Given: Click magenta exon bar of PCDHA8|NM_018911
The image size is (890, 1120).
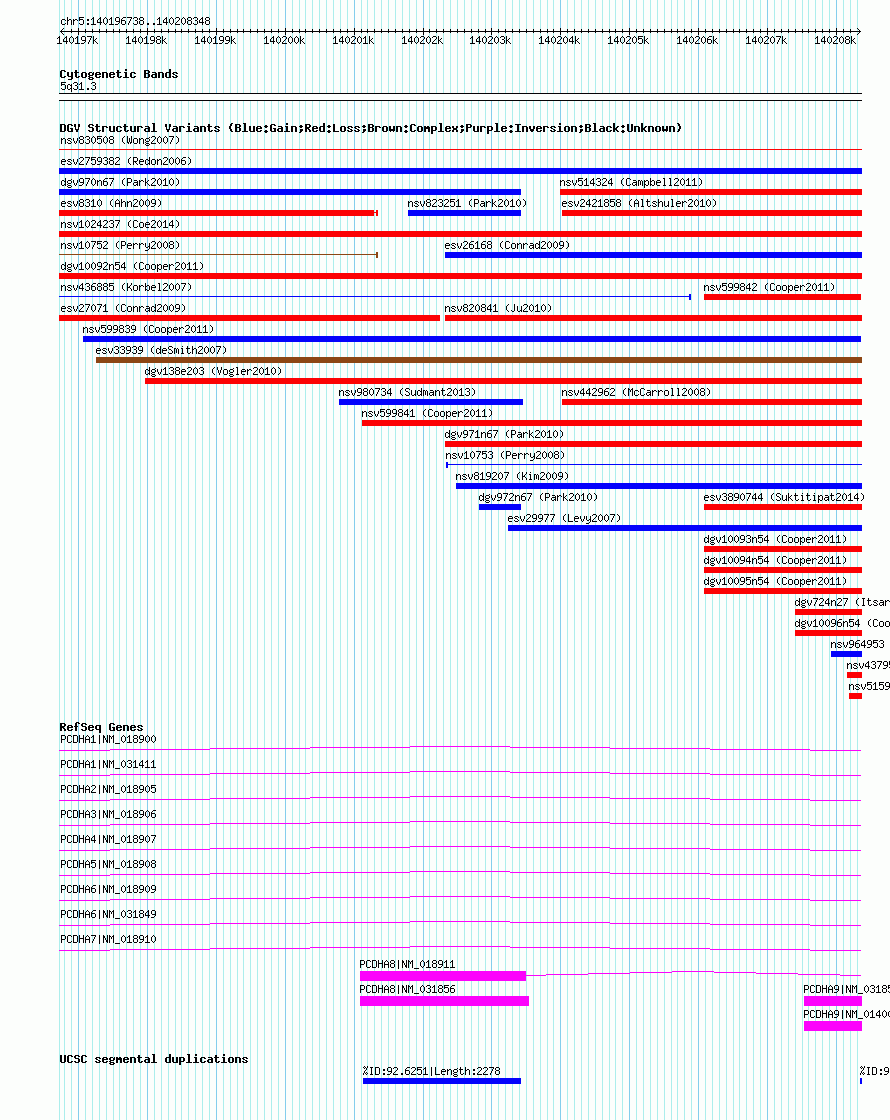Looking at the screenshot, I should (x=443, y=976).
